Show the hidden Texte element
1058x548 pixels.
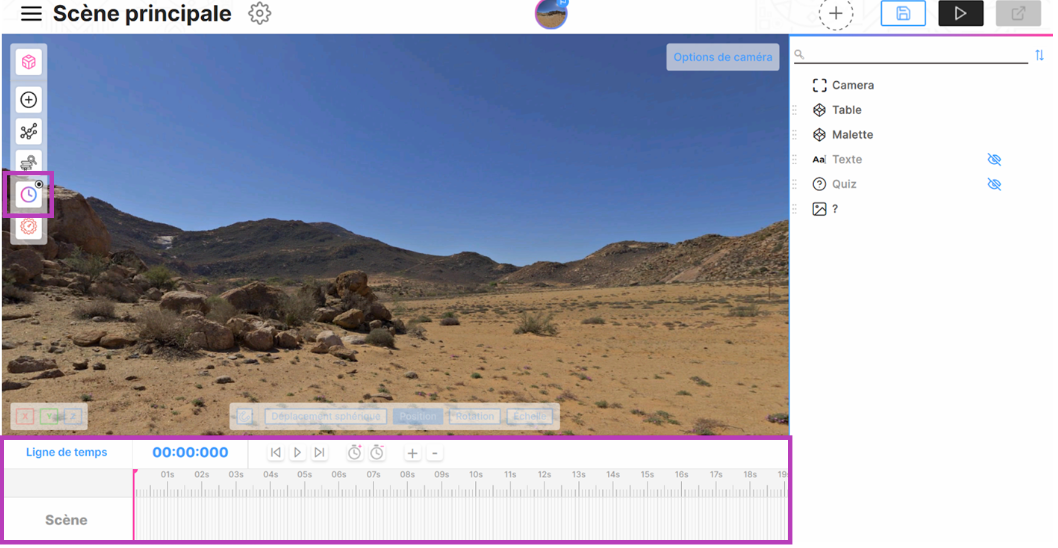(x=994, y=159)
